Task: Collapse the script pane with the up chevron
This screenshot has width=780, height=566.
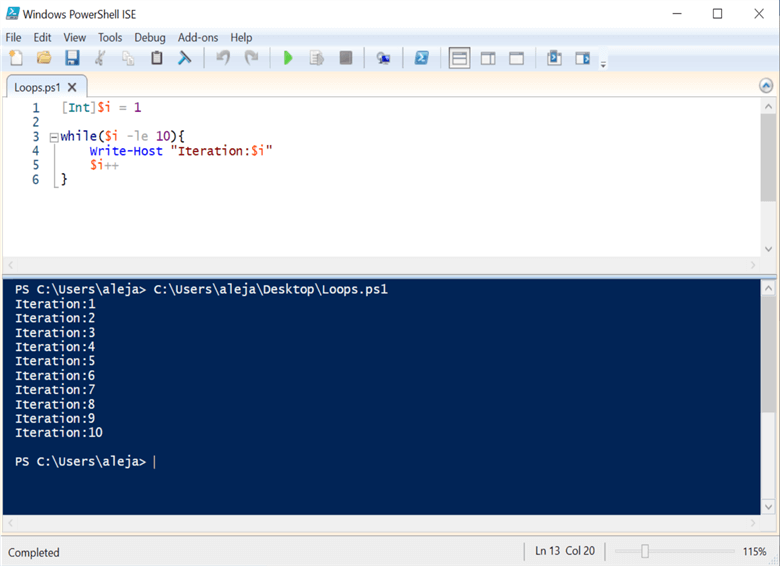Action: pos(766,86)
